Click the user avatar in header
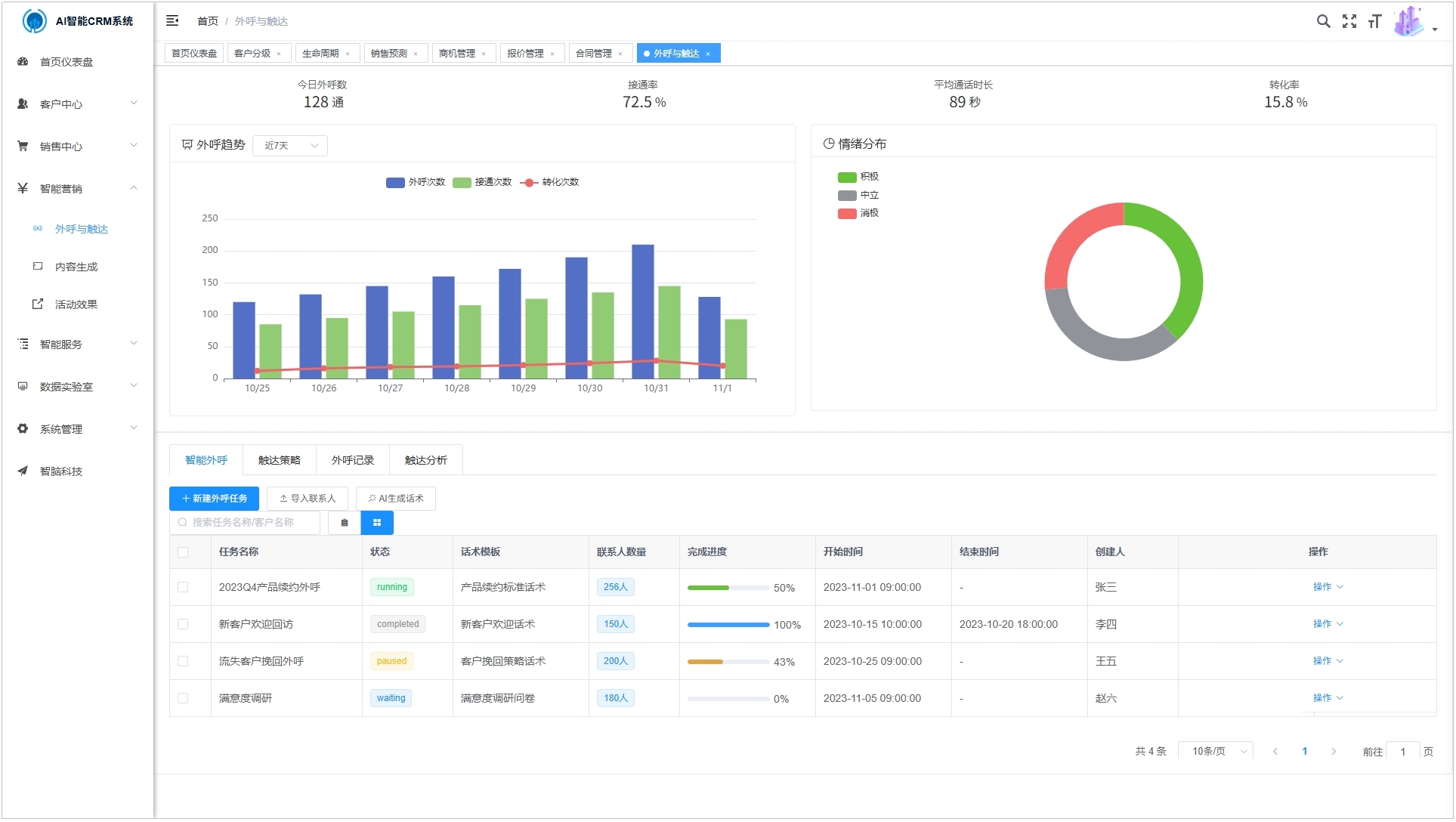The image size is (1456, 822). pos(1408,21)
